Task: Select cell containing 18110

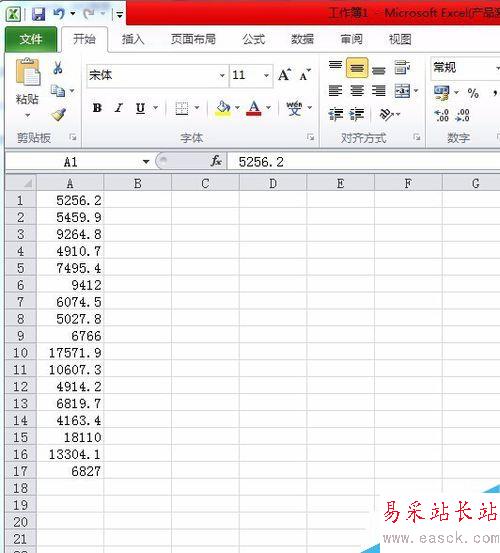Action: 70,437
